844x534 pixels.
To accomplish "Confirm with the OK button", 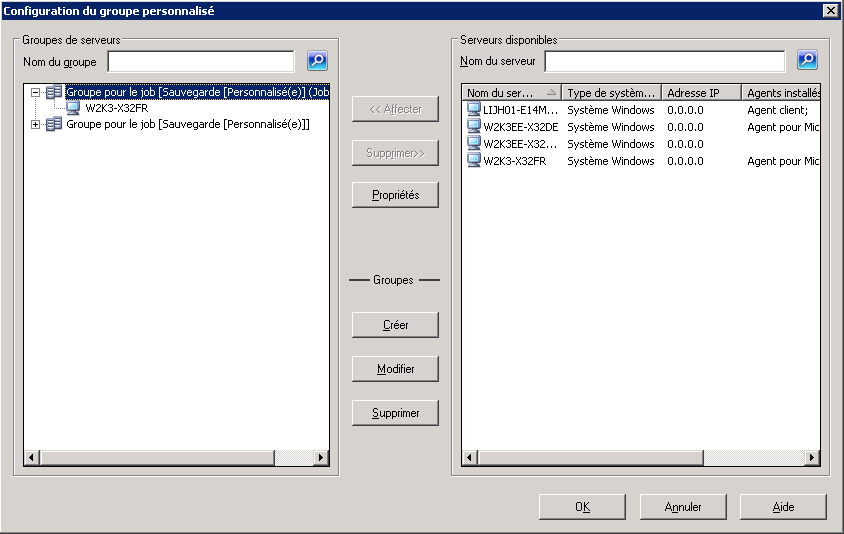I will [x=582, y=507].
